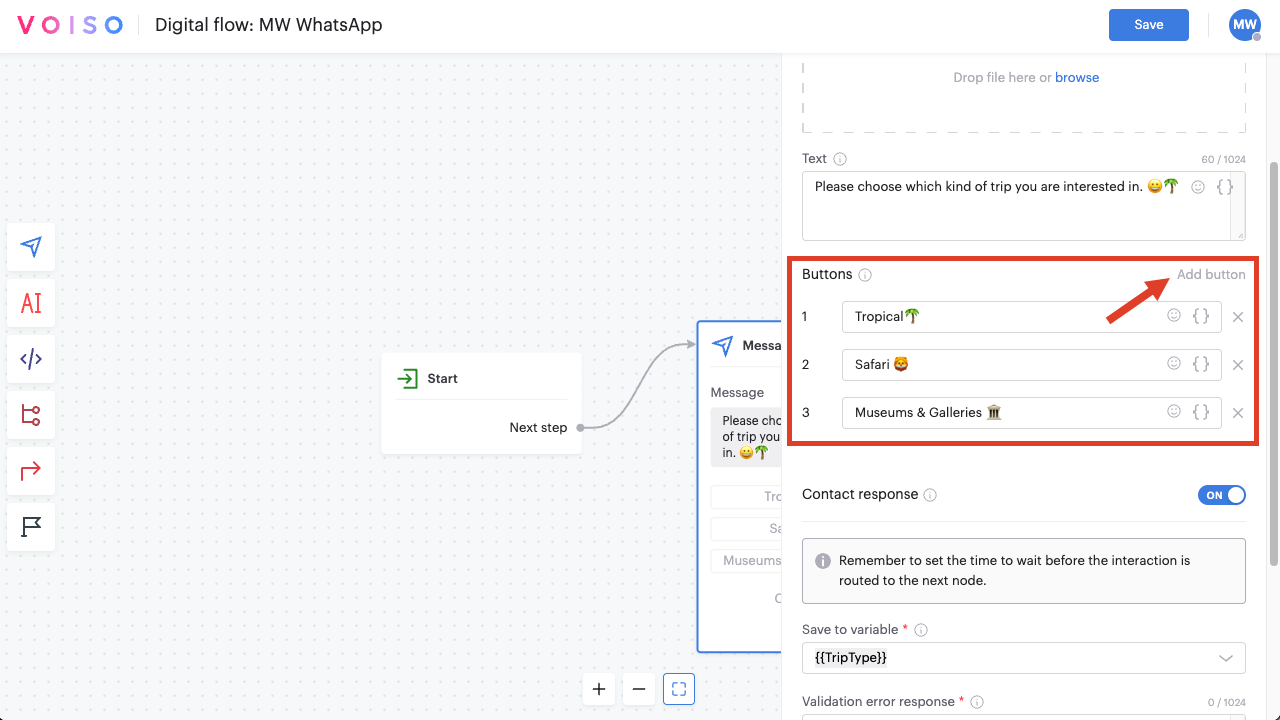Click info icon next to Validation error response
Image resolution: width=1280 pixels, height=720 pixels.
pyautogui.click(x=977, y=702)
